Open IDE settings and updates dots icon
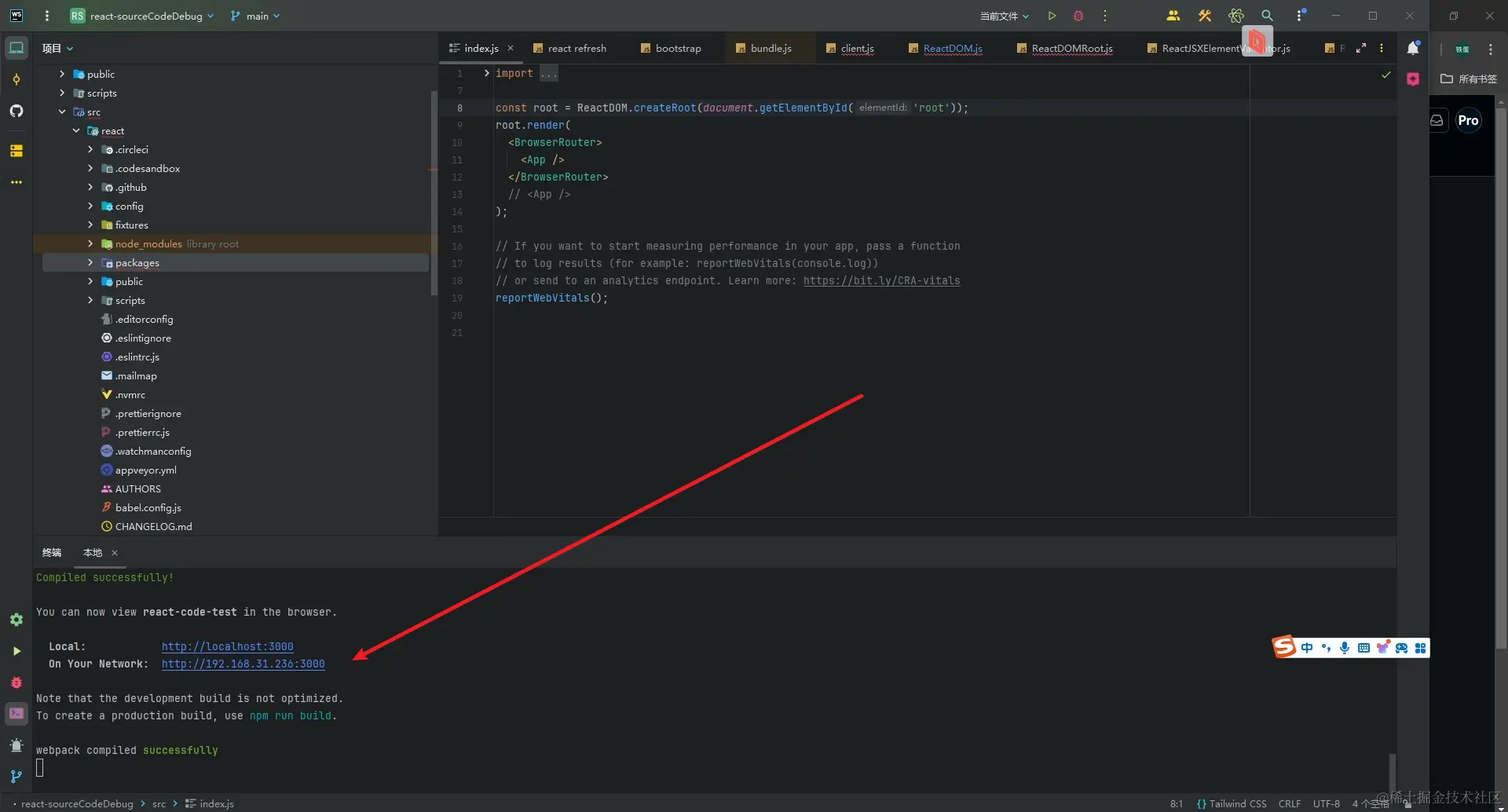 coord(1300,16)
